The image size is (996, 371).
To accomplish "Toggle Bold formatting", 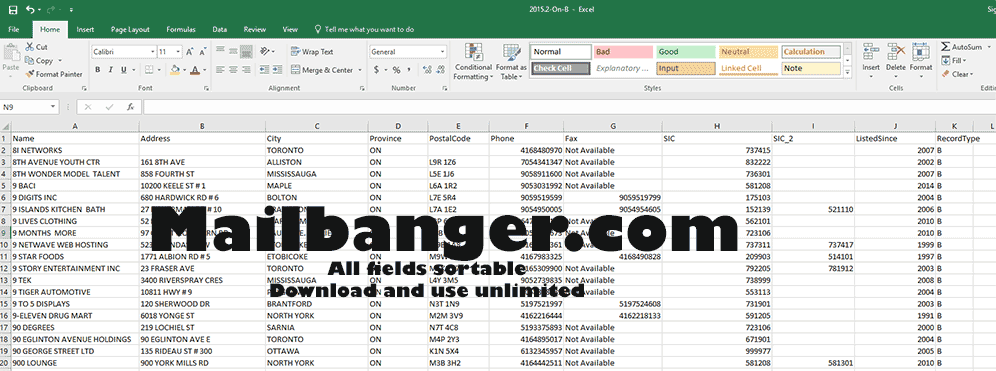I will 98,70.
